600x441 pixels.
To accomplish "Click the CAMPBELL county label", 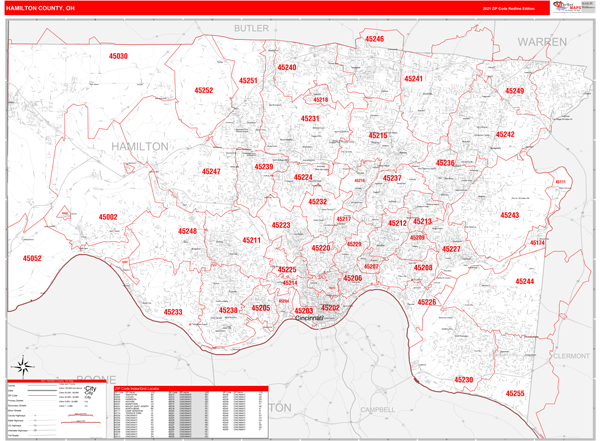I will 378,410.
